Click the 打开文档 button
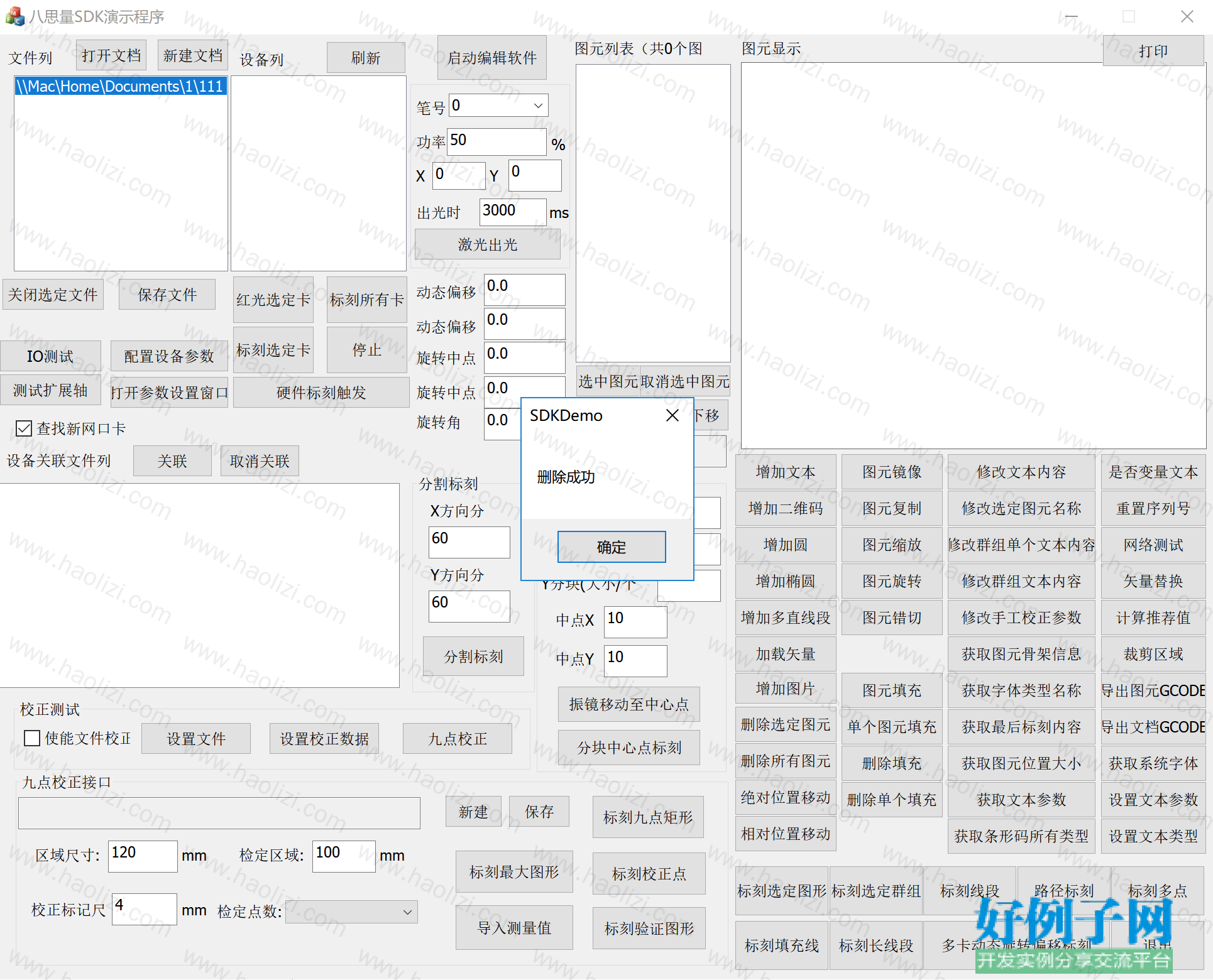Image resolution: width=1213 pixels, height=980 pixels. click(111, 55)
